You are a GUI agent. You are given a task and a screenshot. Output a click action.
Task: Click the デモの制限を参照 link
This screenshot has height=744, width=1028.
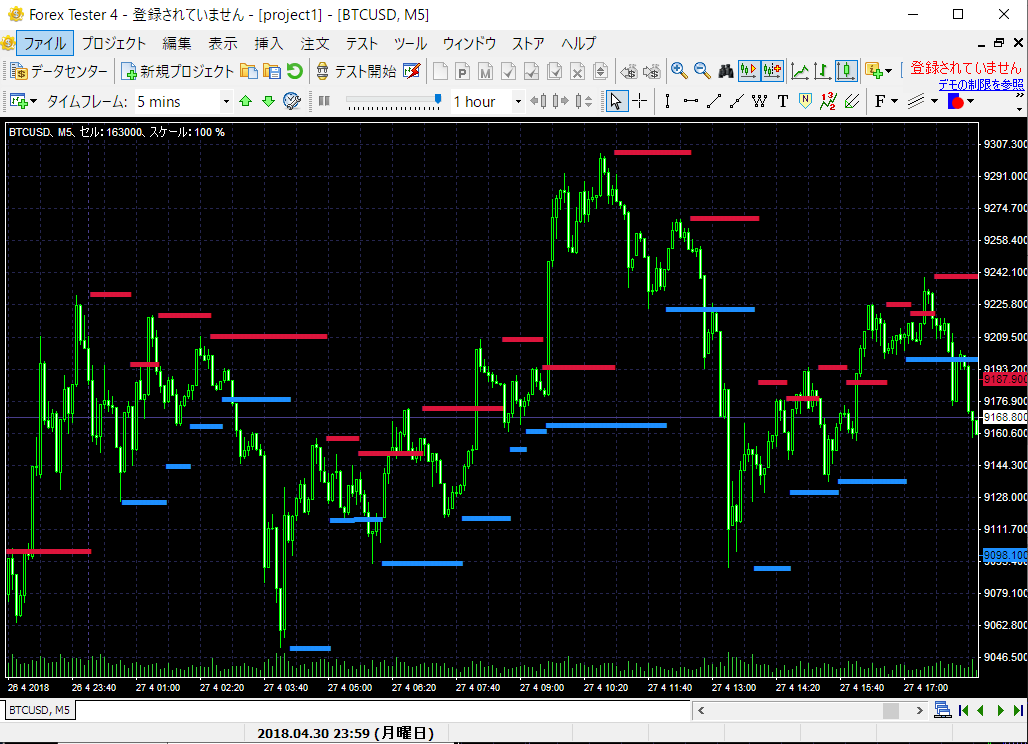(981, 85)
